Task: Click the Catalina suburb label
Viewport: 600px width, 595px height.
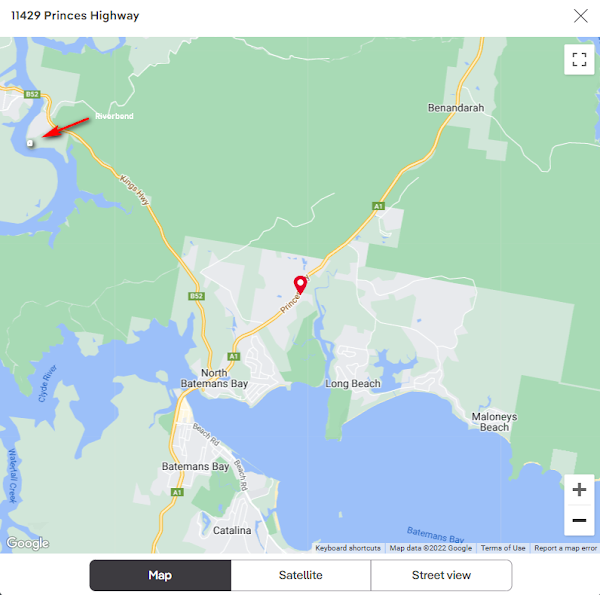Action: 232,530
